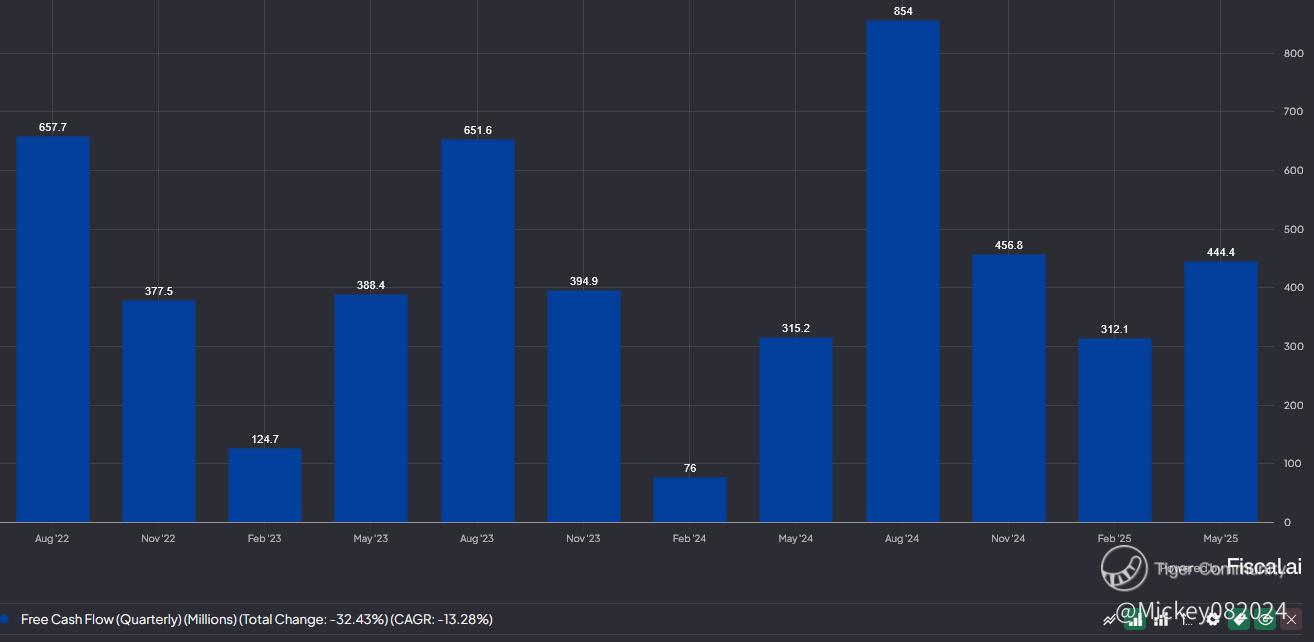Select the Aug '23 bar

[x=478, y=331]
